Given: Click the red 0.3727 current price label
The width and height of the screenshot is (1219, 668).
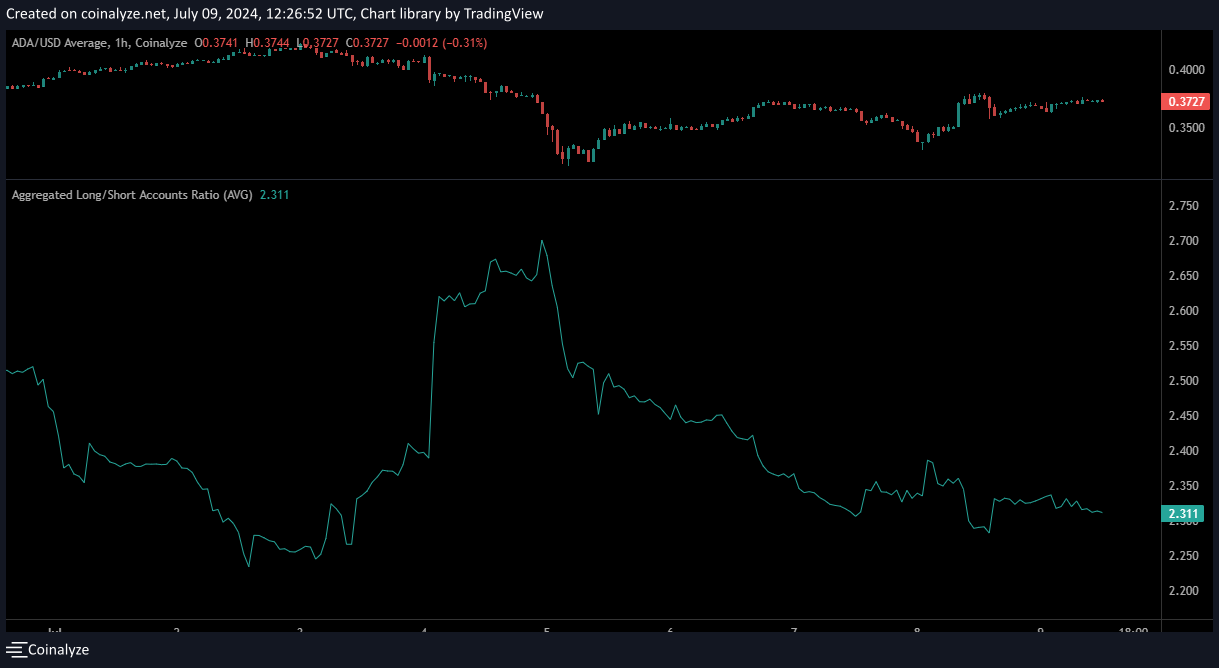Looking at the screenshot, I should click(x=1183, y=102).
